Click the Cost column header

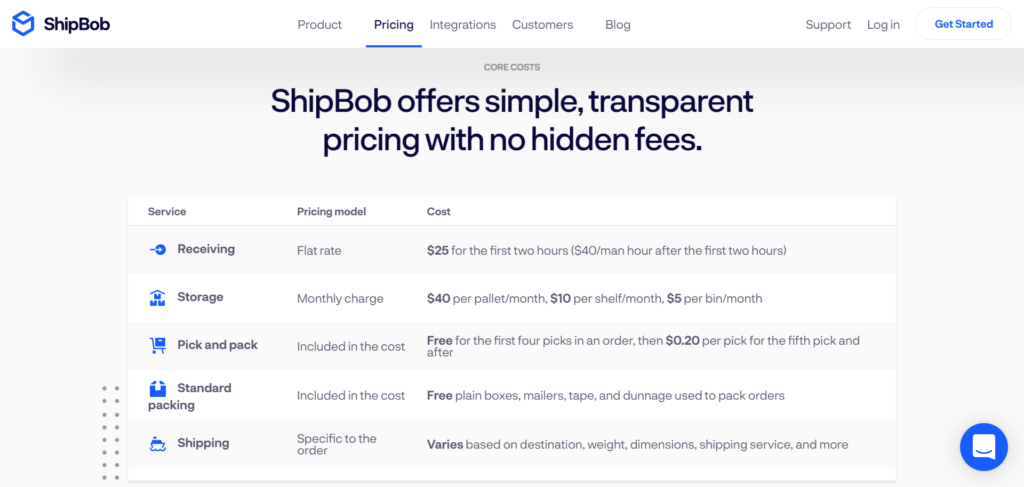point(438,212)
